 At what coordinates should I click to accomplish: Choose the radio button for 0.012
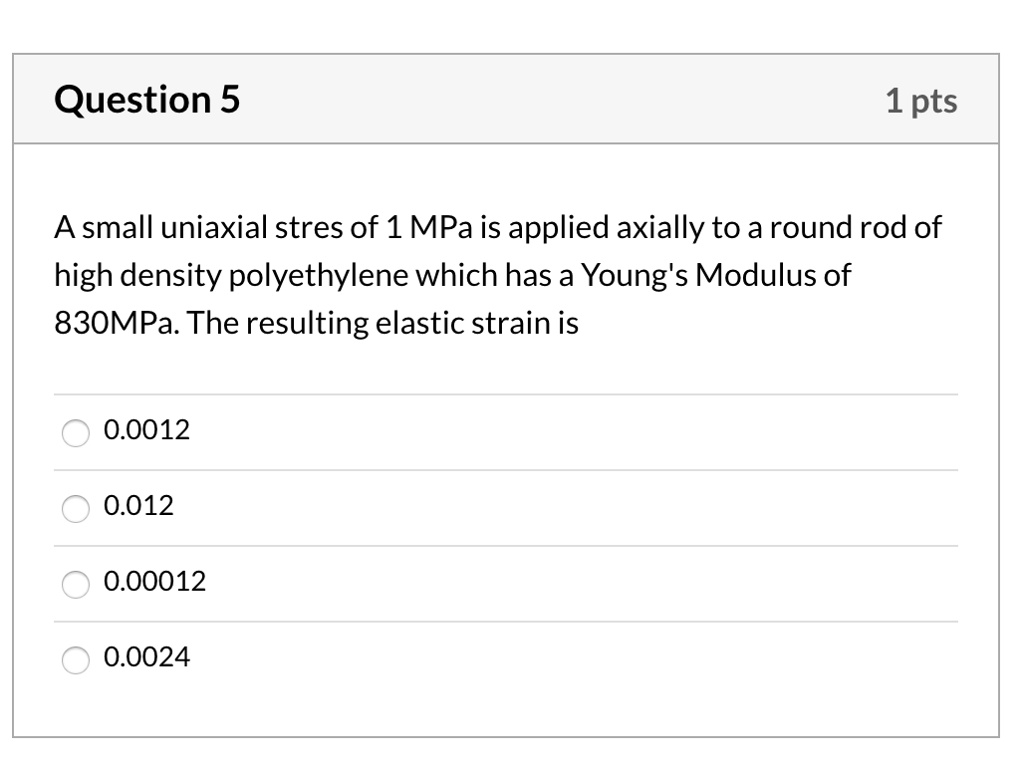tap(76, 508)
